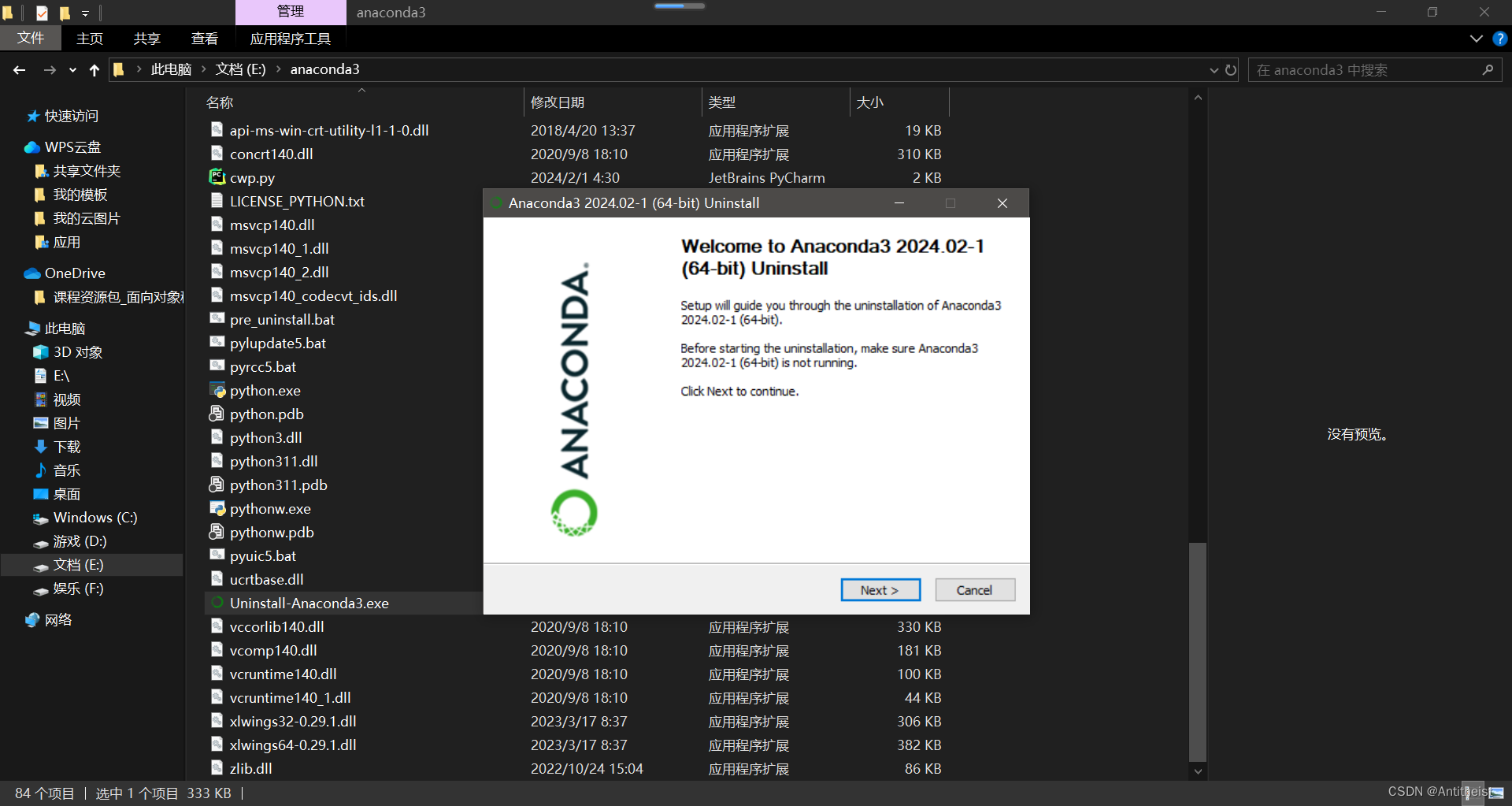Click the search magnifier icon

click(1488, 69)
